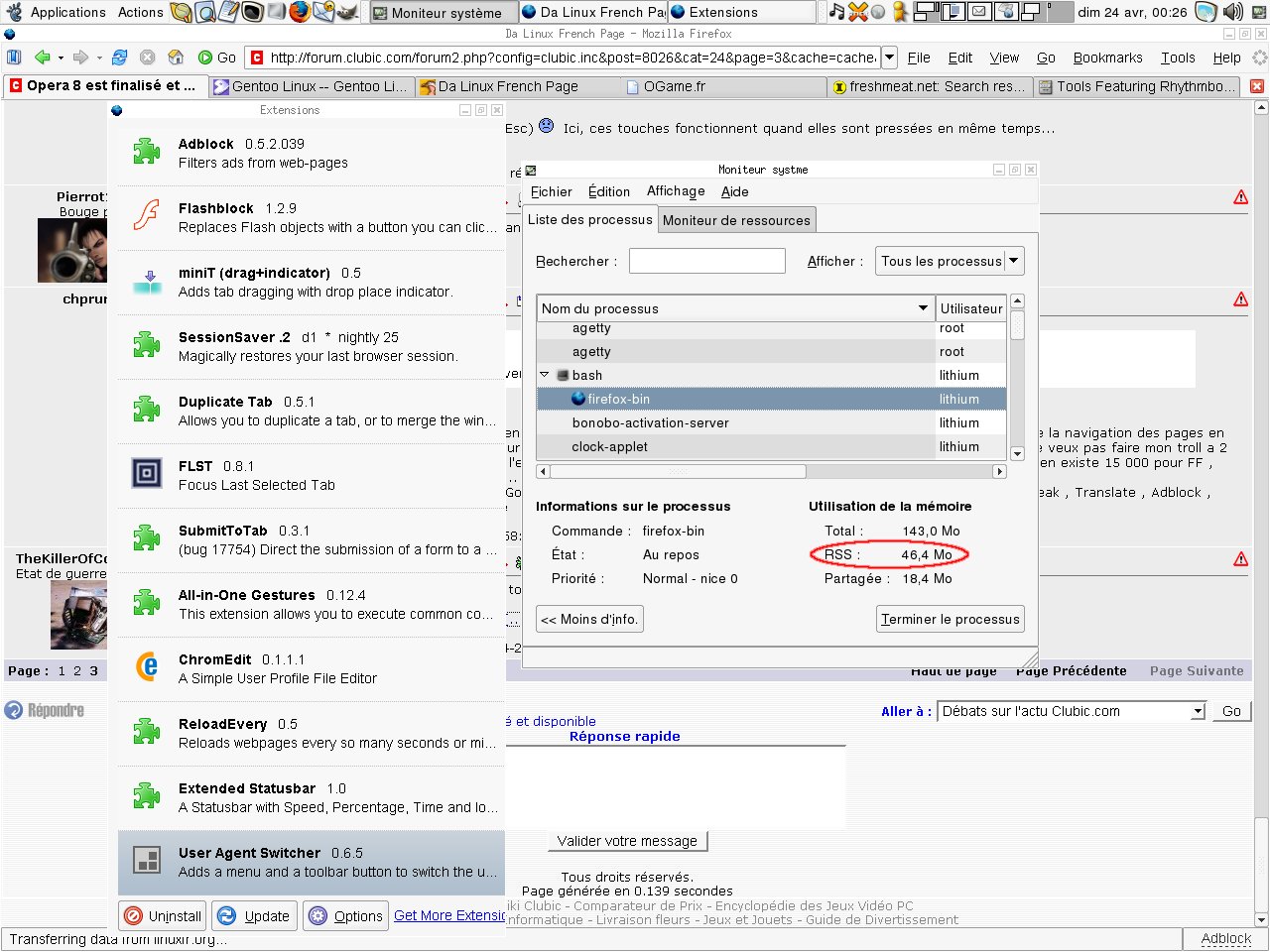Open the Fichier menu in Moniteur système

click(551, 191)
